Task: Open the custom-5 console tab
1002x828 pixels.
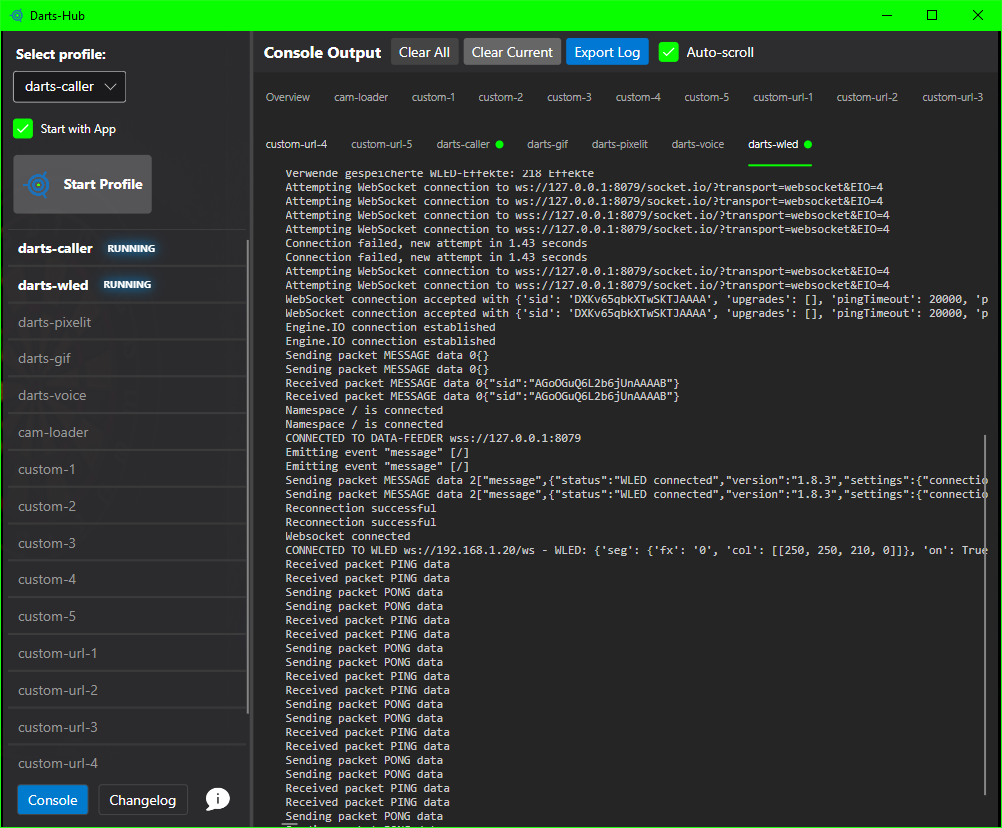Action: click(707, 97)
